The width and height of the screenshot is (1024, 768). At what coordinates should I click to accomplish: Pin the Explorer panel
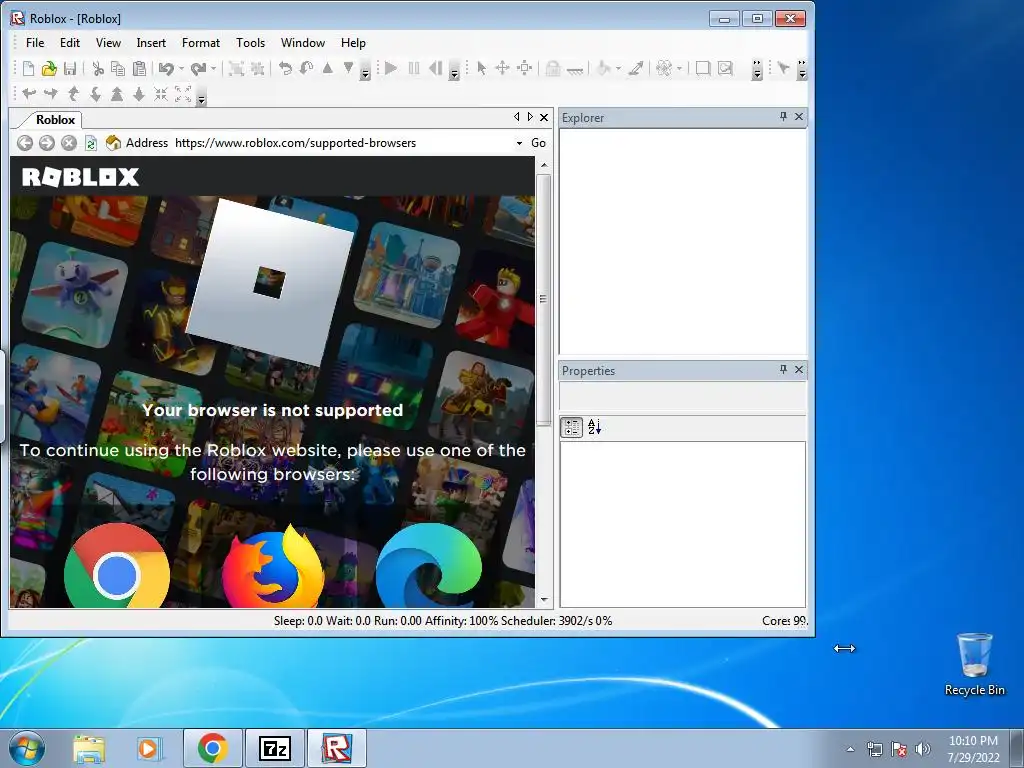pos(783,117)
